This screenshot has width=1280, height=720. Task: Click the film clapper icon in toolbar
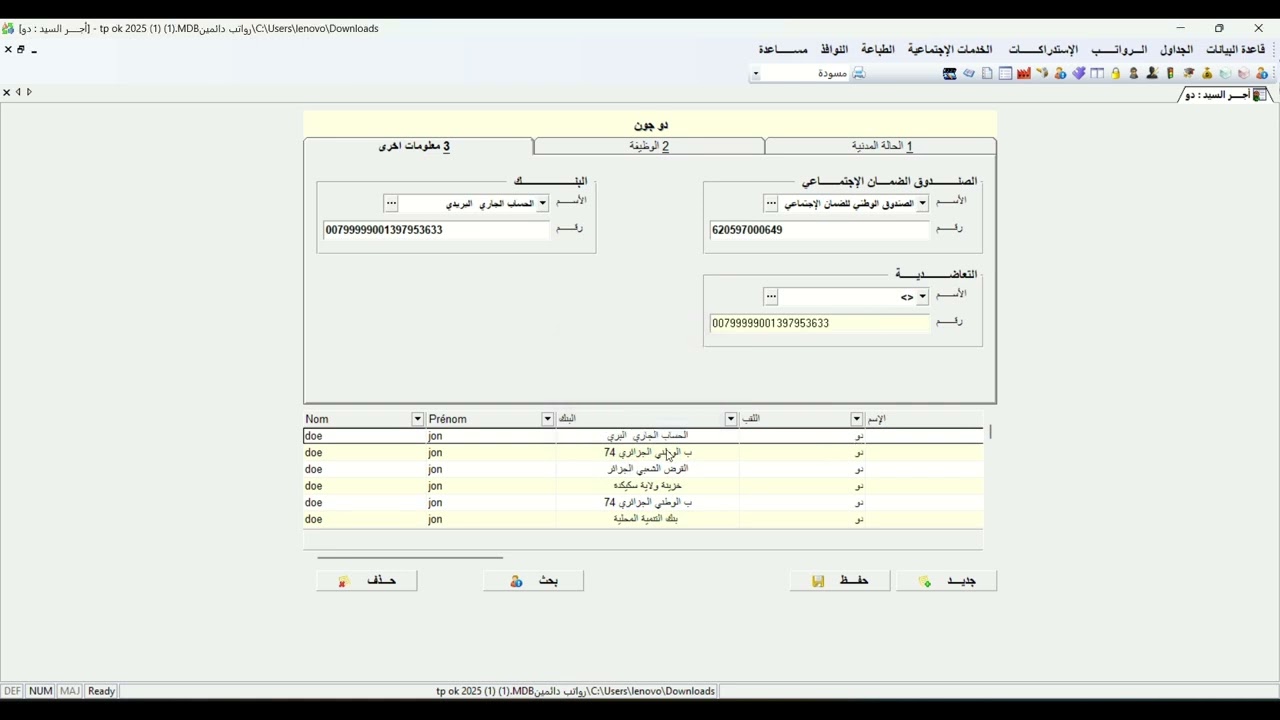pyautogui.click(x=950, y=73)
